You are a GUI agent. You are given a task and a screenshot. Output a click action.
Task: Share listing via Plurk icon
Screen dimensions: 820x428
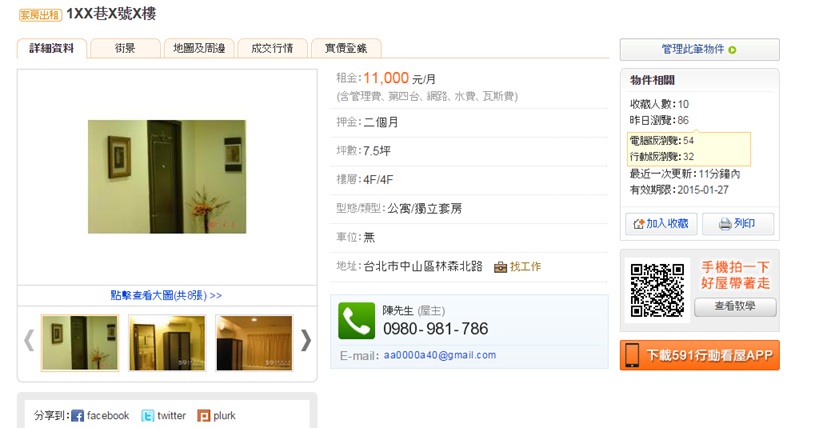203,416
